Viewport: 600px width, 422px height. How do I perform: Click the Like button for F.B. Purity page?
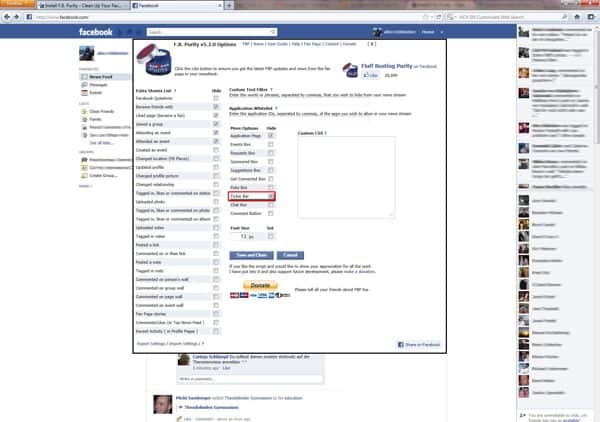pyautogui.click(x=370, y=75)
